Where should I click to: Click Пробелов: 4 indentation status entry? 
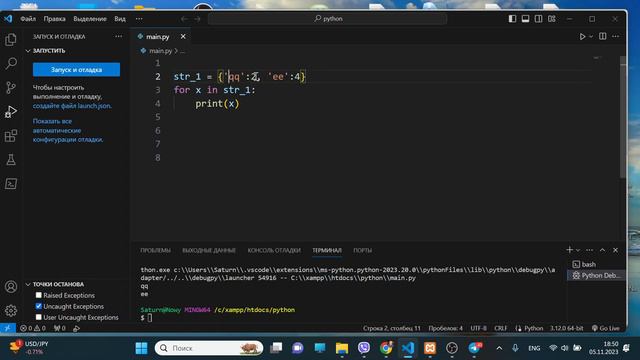click(445, 328)
